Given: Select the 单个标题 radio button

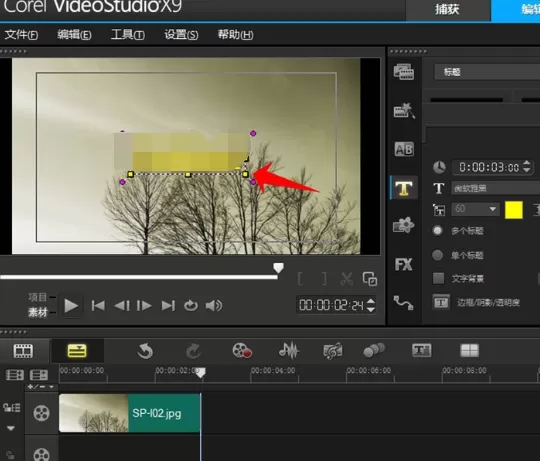Looking at the screenshot, I should pos(437,255).
